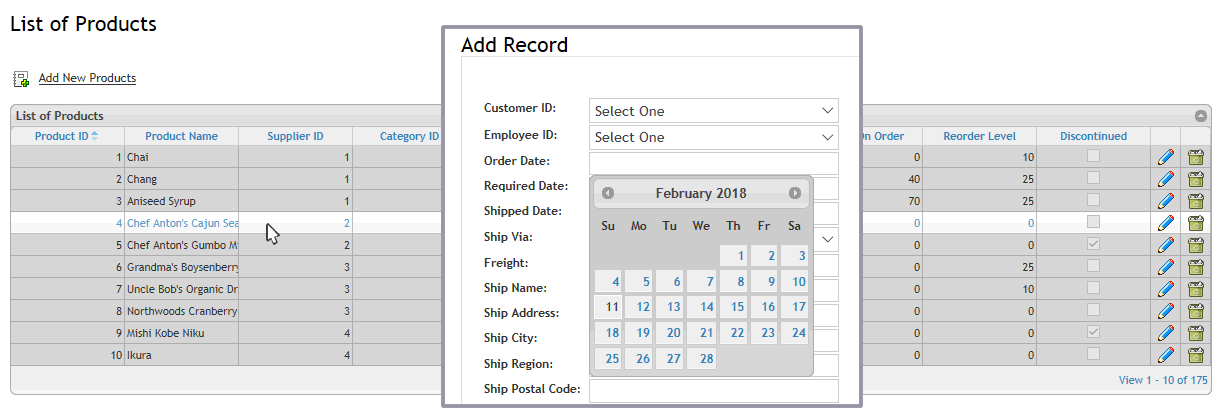Screen dimensions: 1222x408
Task: Expand the Ship Via dropdown arrow
Action: click(x=827, y=240)
